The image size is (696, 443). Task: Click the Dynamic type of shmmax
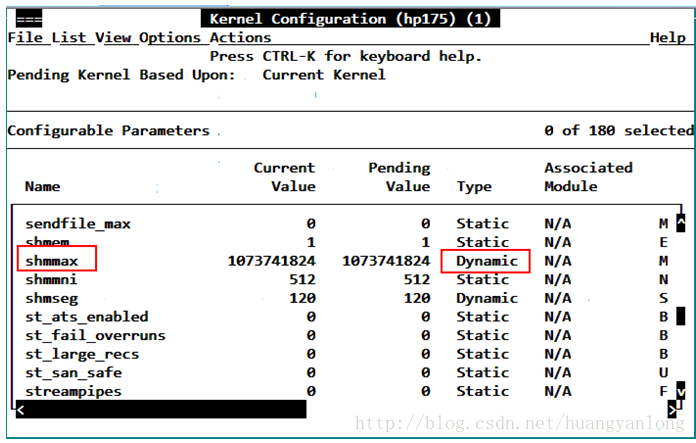click(487, 261)
